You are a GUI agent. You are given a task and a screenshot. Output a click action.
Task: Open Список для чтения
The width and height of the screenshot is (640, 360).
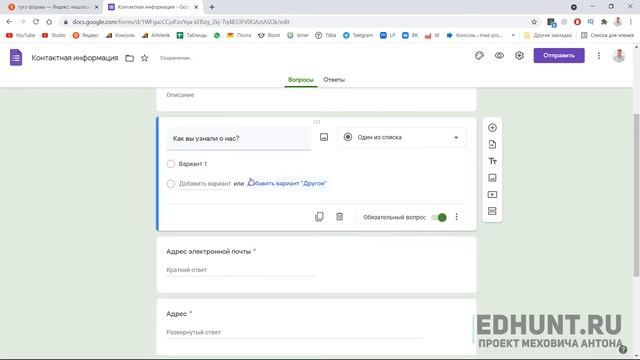pos(607,36)
